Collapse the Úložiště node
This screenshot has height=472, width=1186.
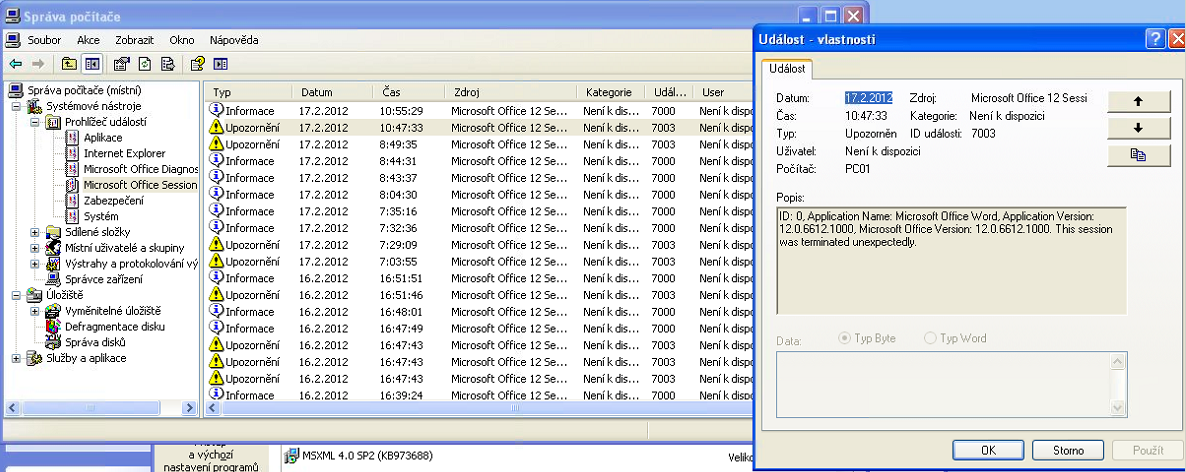click(15, 295)
